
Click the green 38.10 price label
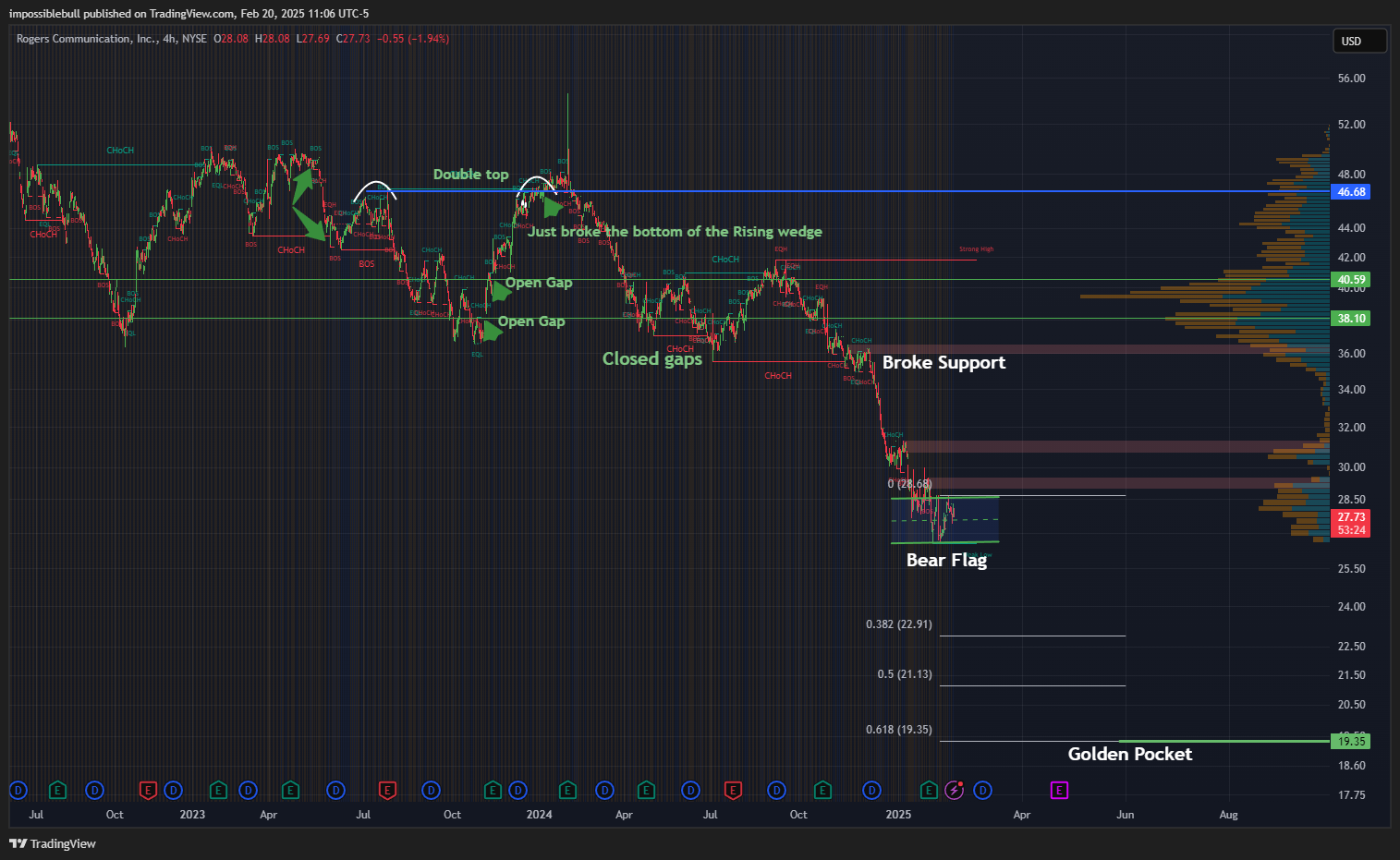click(1350, 319)
